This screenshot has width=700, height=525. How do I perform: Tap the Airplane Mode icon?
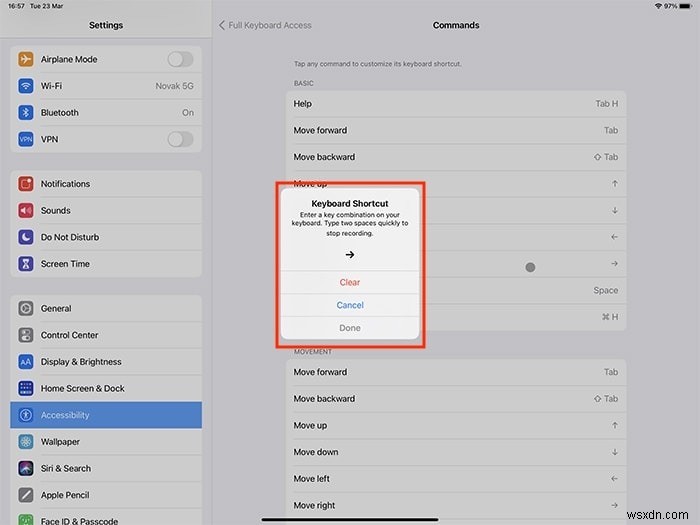coord(25,59)
